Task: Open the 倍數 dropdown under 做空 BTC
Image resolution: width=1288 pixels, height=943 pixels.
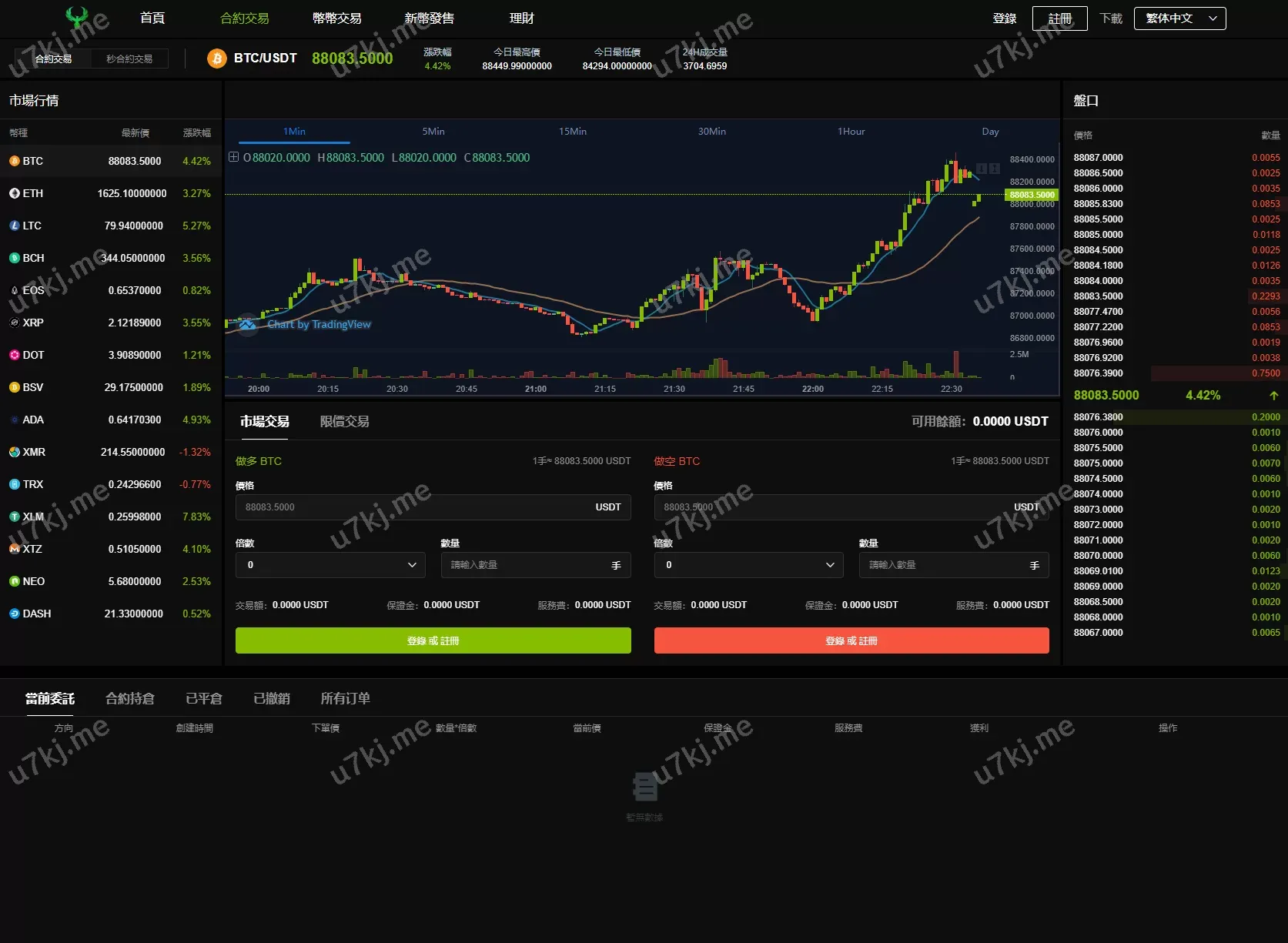Action: (x=748, y=565)
